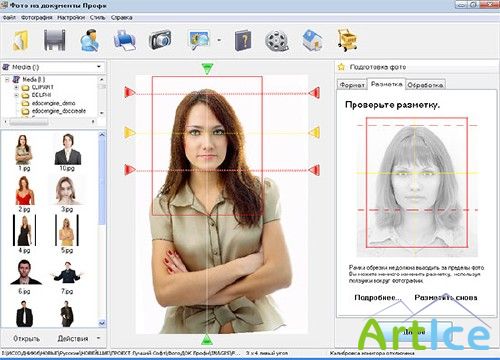The image size is (500, 360).
Task: Select thumbnail 6.jpg
Action: (x=25, y=277)
